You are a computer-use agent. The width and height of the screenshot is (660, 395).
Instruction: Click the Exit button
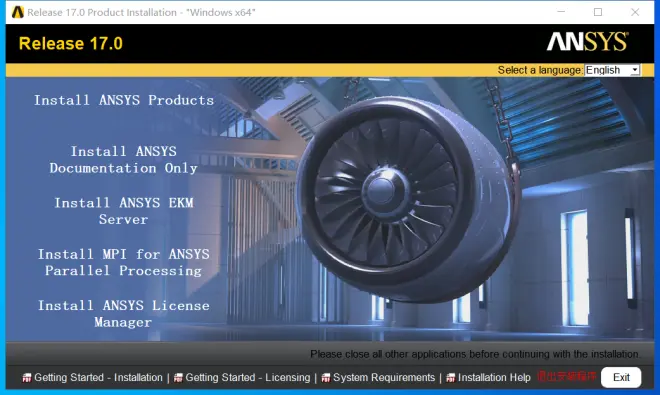tap(621, 377)
